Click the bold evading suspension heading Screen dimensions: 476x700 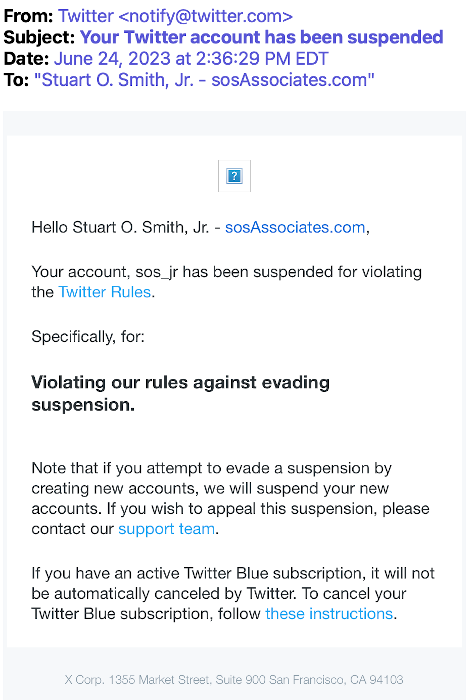[180, 394]
